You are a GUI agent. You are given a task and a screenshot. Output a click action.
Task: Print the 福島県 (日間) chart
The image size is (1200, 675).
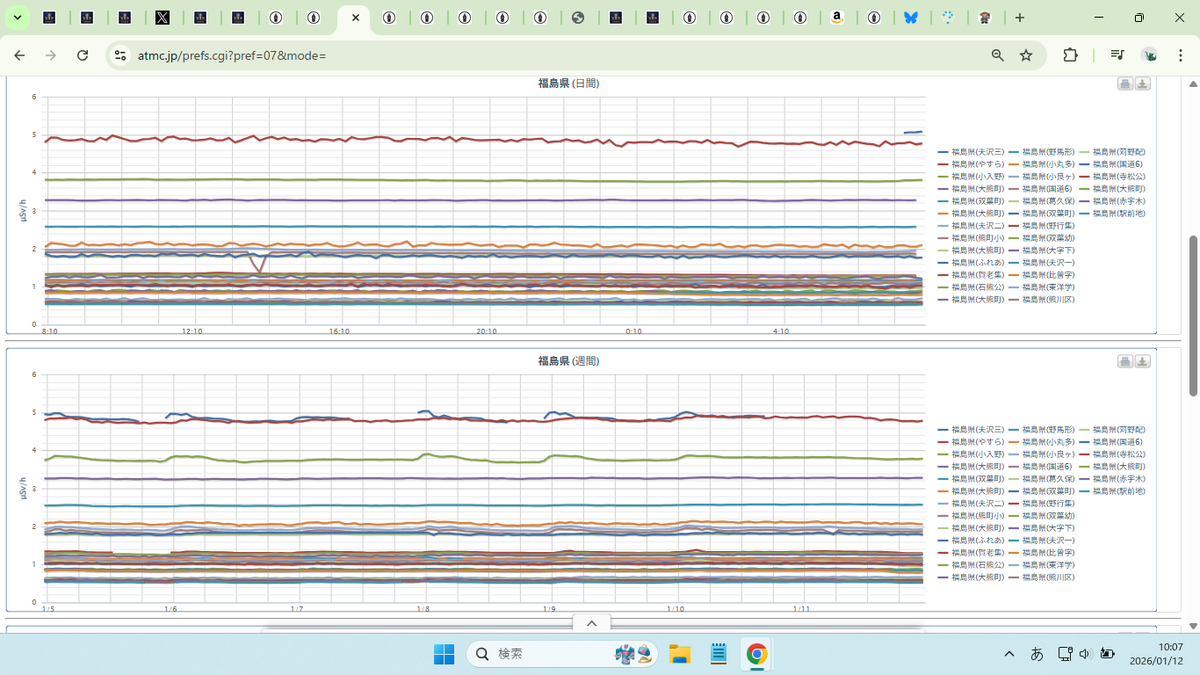pyautogui.click(x=1125, y=84)
